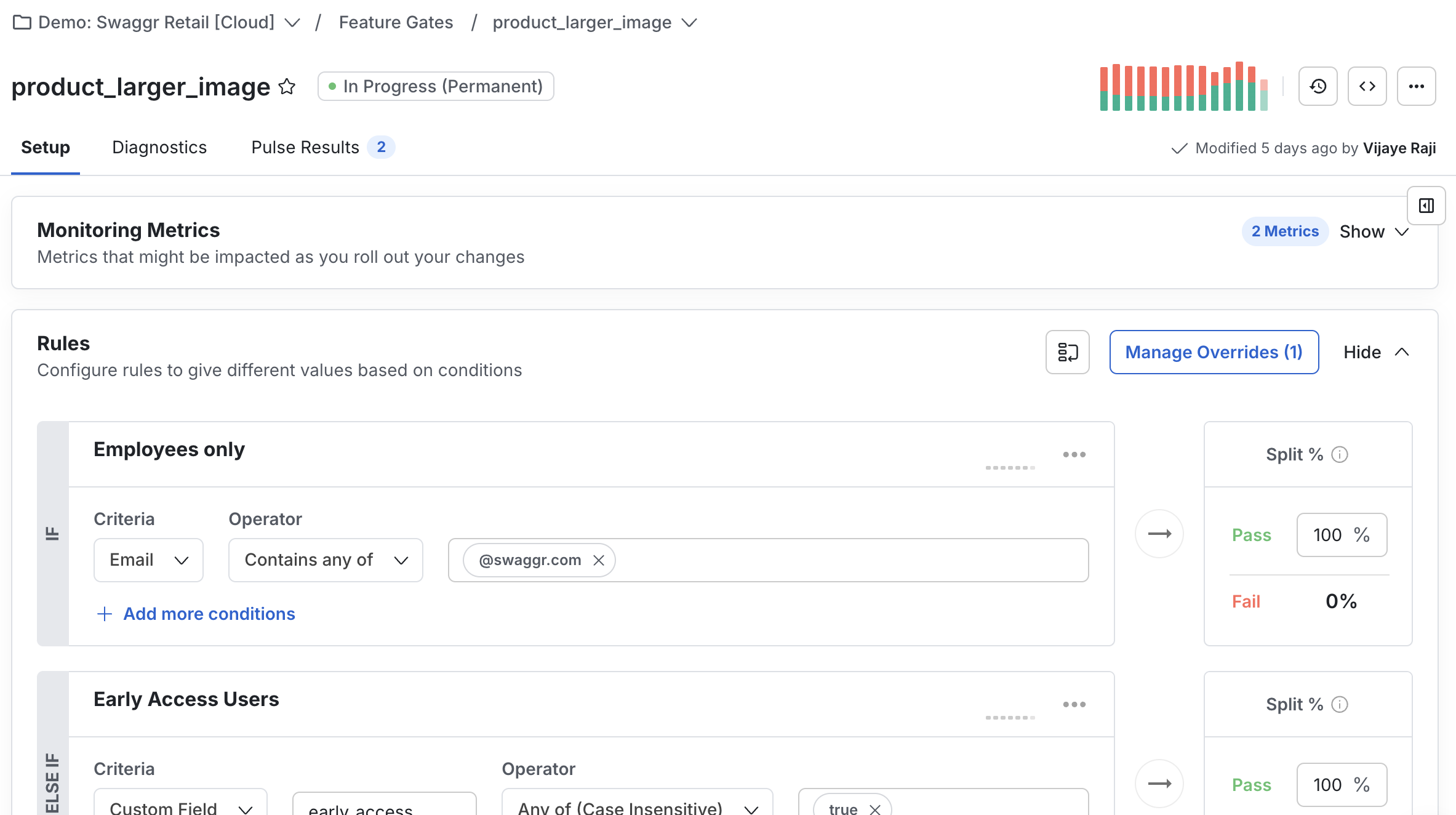Image resolution: width=1456 pixels, height=815 pixels.
Task: Open the version history icon
Action: pyautogui.click(x=1318, y=86)
